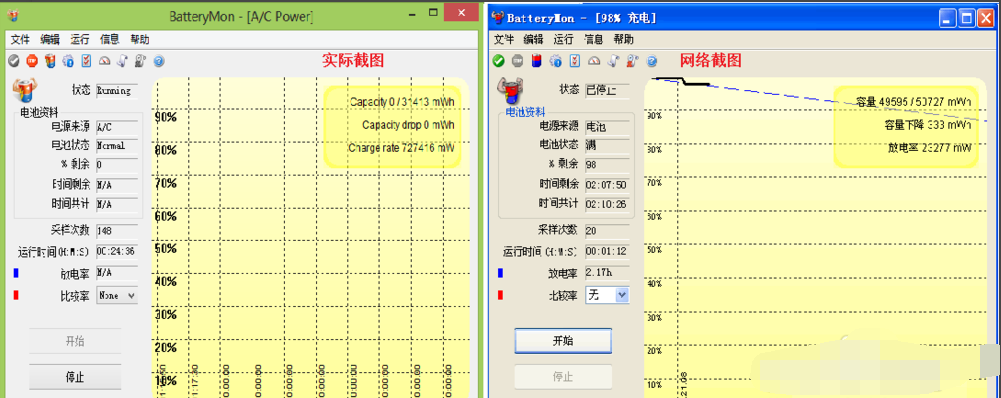
Task: Open the blue help icon in left window
Action: [x=159, y=61]
